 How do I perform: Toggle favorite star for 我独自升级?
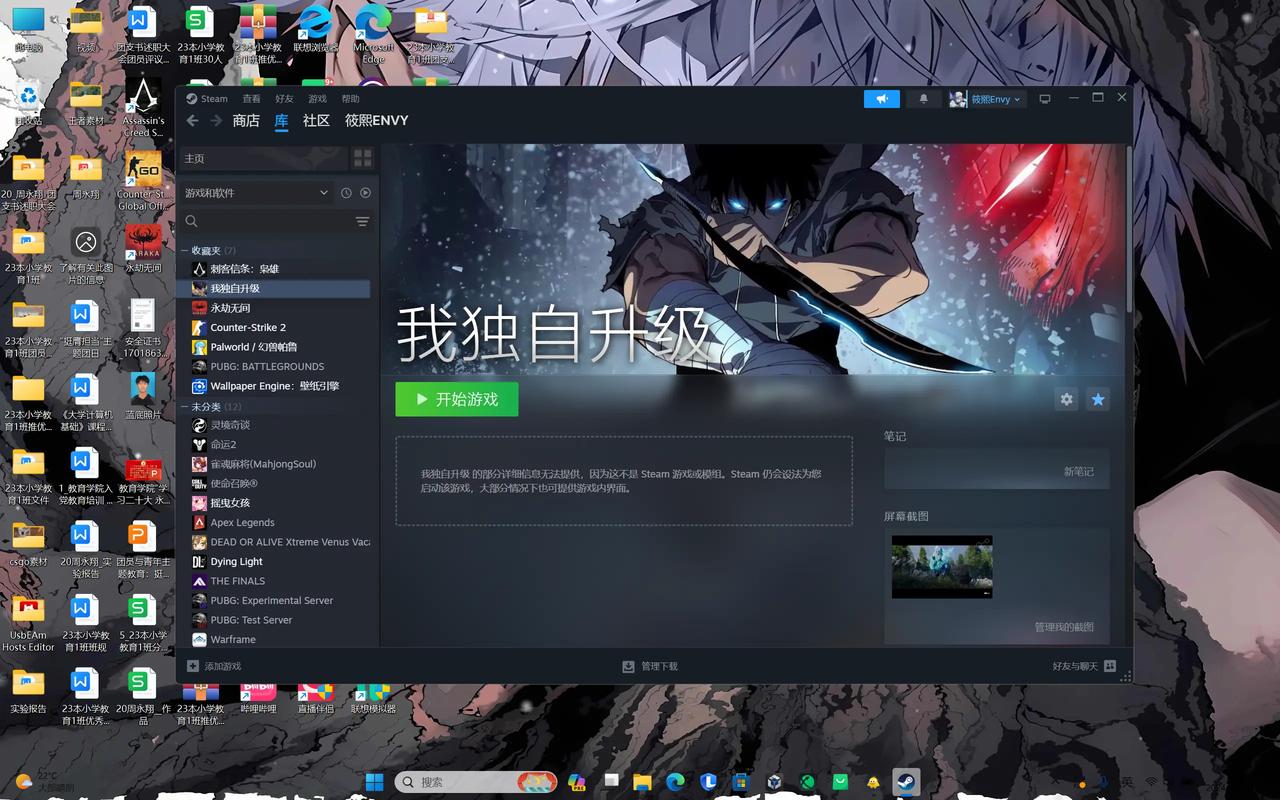click(1098, 399)
